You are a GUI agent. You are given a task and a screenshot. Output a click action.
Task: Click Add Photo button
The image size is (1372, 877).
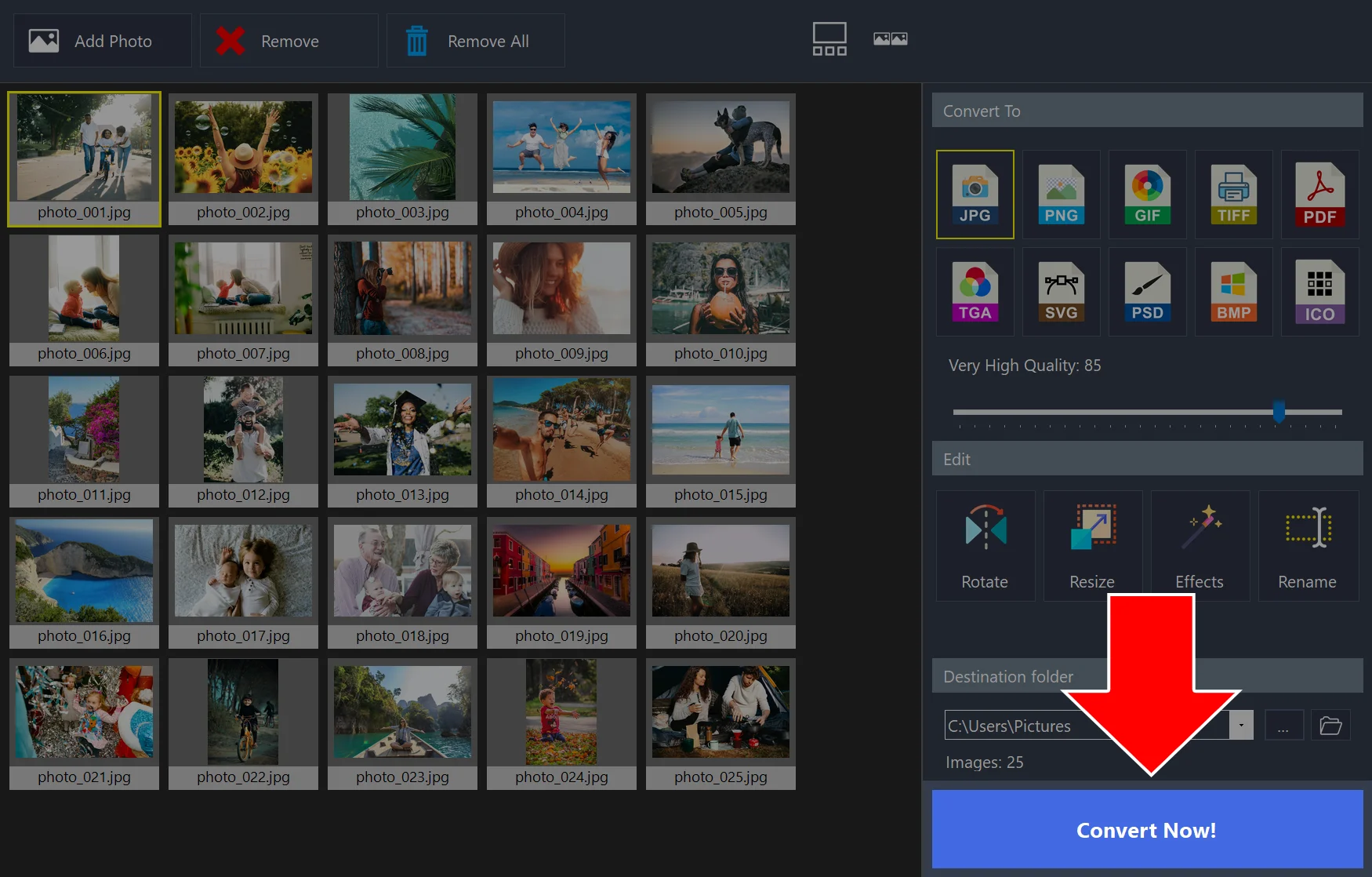pyautogui.click(x=103, y=41)
